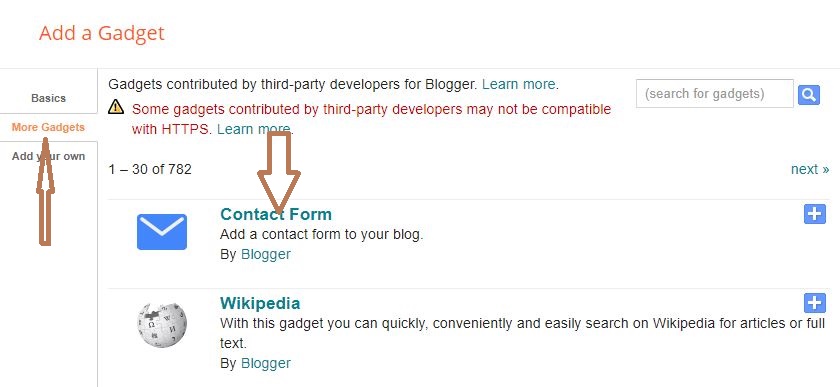Open the Add your own tab
The width and height of the screenshot is (840, 387).
(x=48, y=157)
